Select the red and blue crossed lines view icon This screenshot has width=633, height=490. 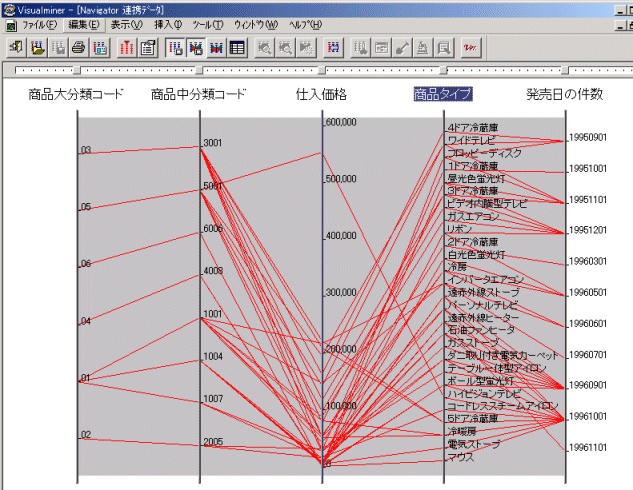pyautogui.click(x=217, y=48)
